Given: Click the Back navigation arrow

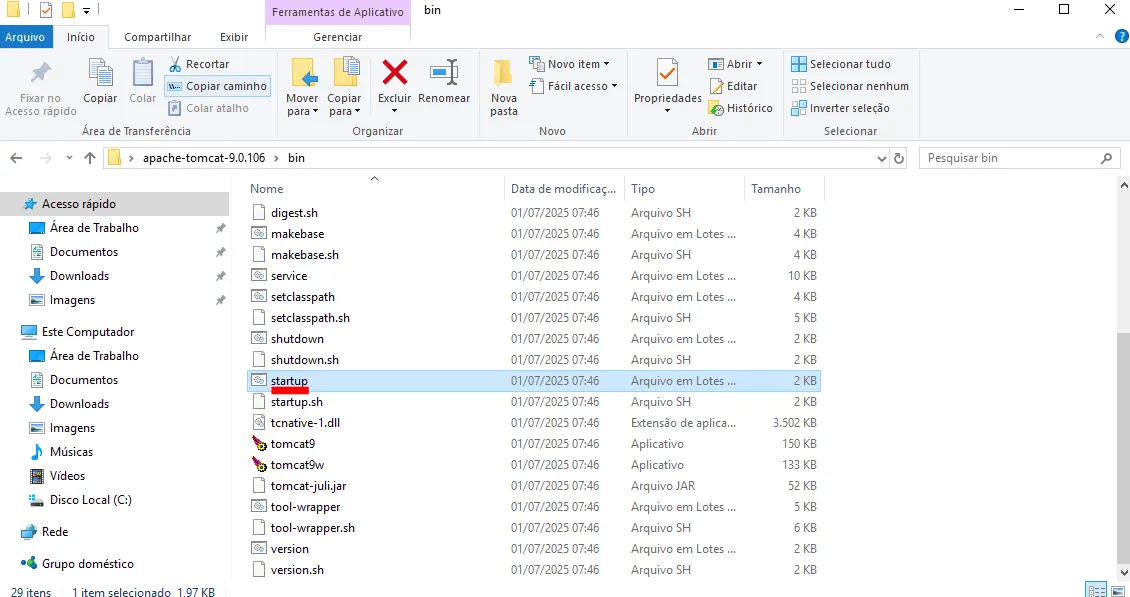Looking at the screenshot, I should click(x=16, y=158).
